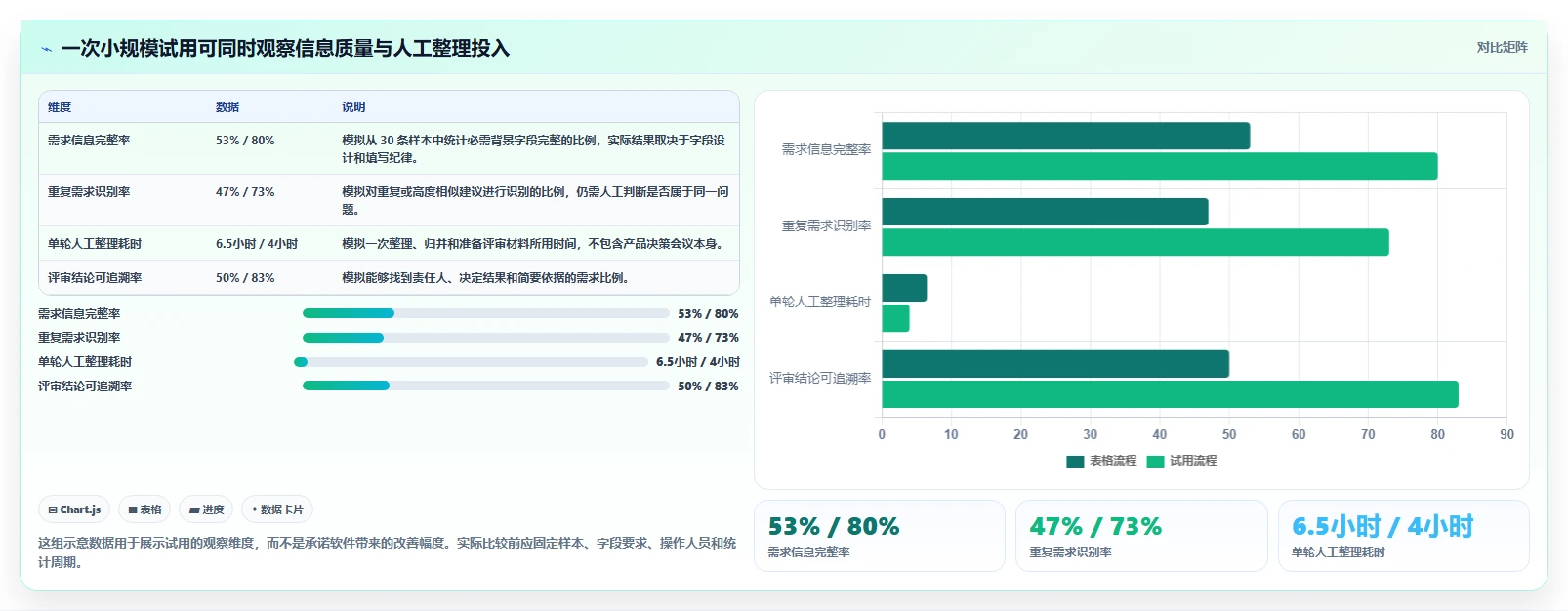
Task: Click the 进度 tag chip
Action: (207, 509)
